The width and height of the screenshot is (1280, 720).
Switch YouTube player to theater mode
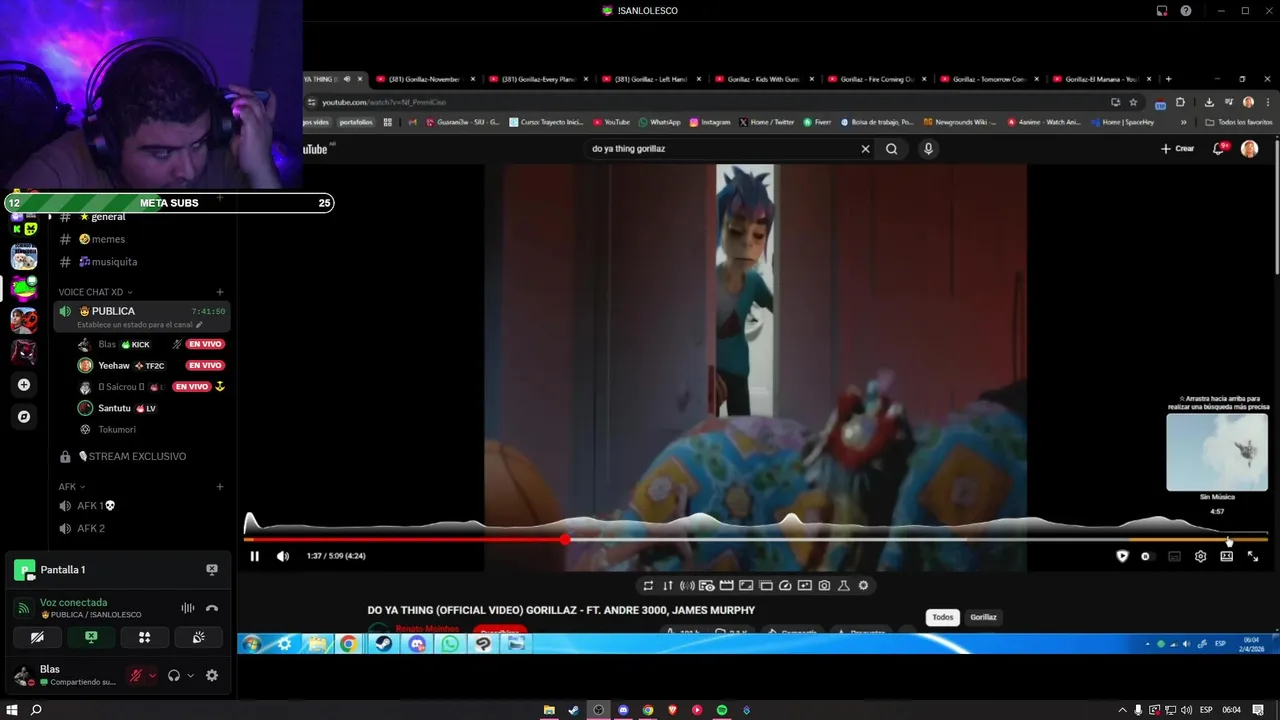pyautogui.click(x=1226, y=556)
